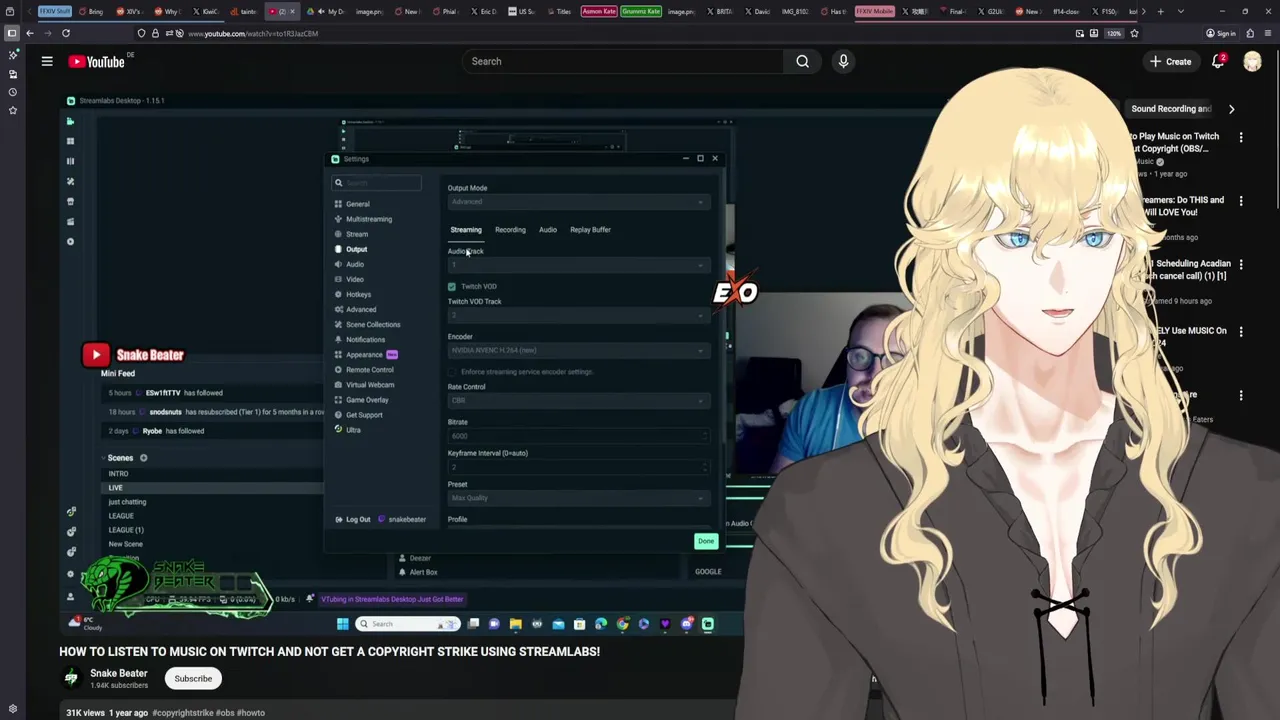Click Sign in in the browser toolbar
This screenshot has width=1280, height=720.
coord(1221,33)
